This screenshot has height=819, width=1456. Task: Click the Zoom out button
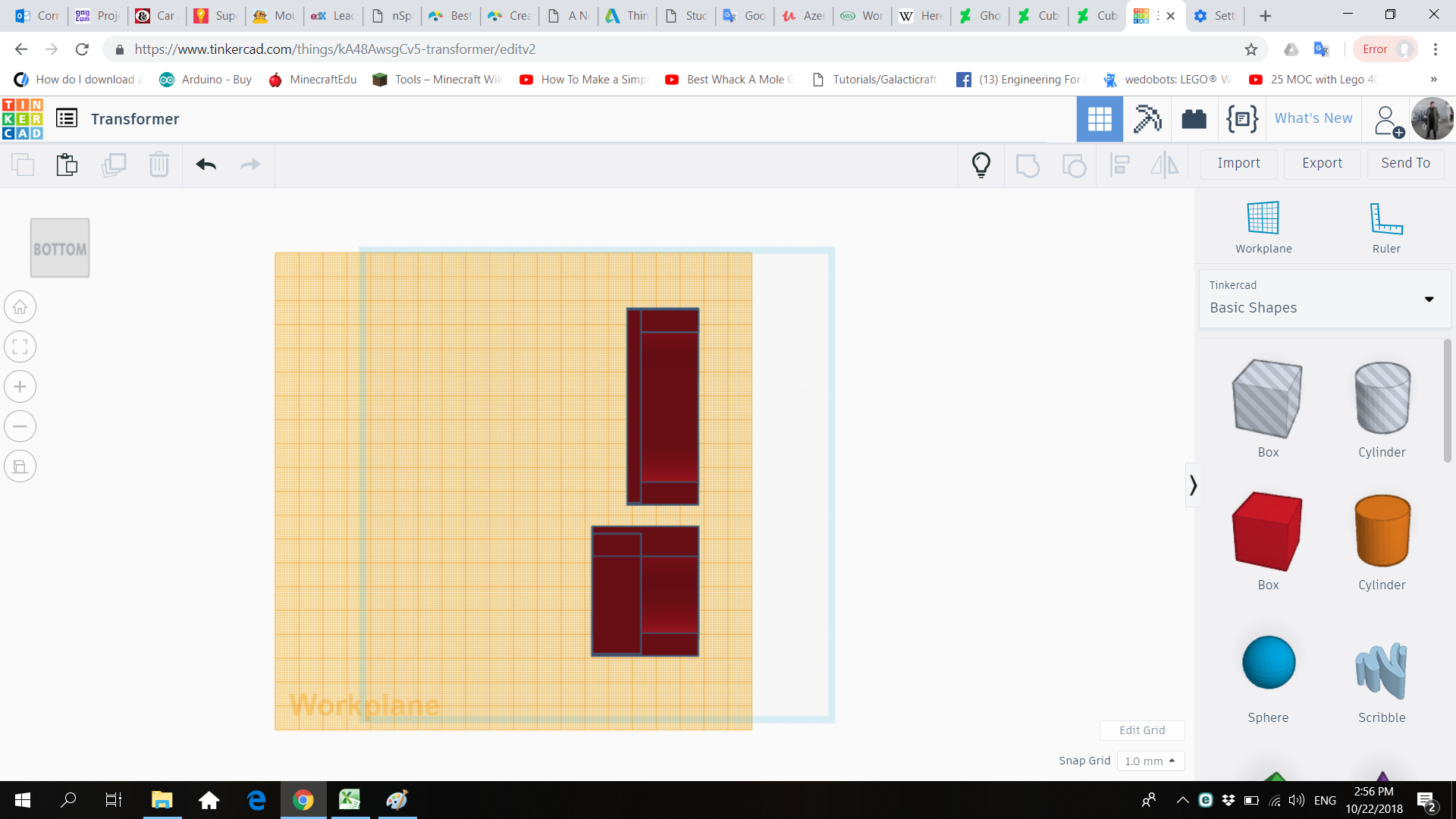tap(20, 426)
